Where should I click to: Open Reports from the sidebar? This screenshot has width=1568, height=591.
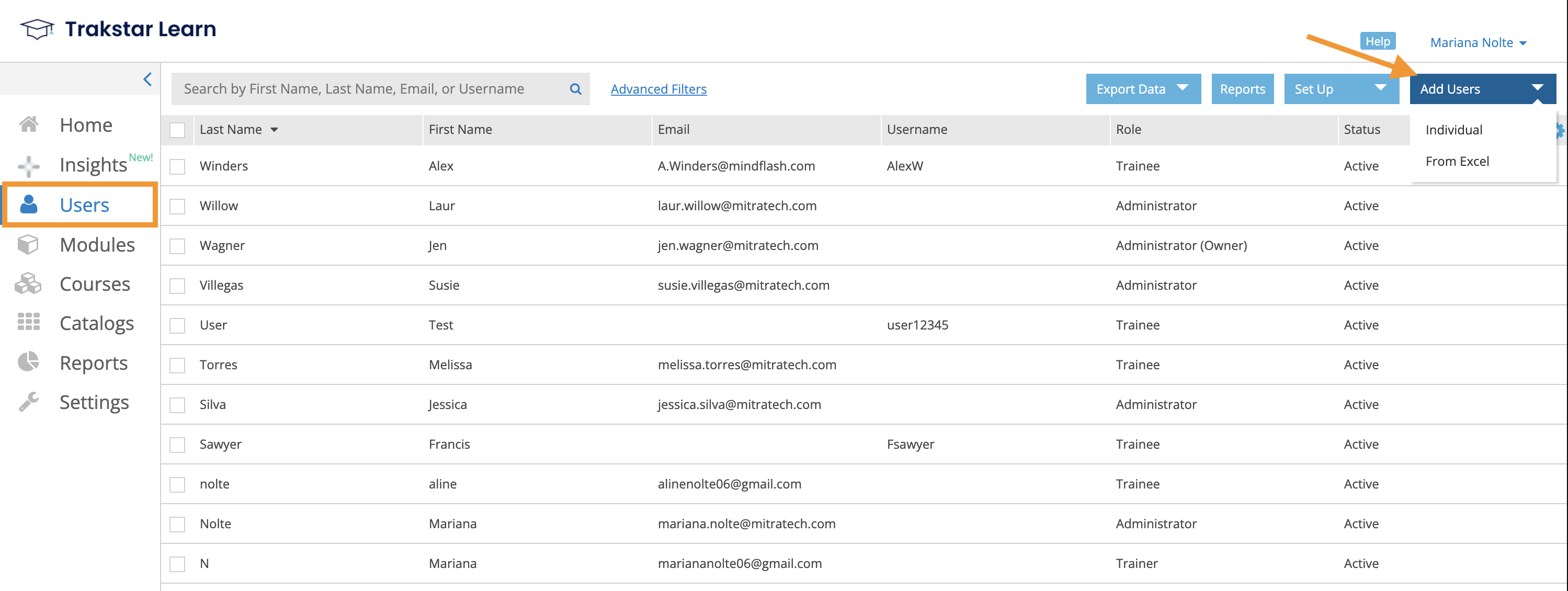click(94, 363)
